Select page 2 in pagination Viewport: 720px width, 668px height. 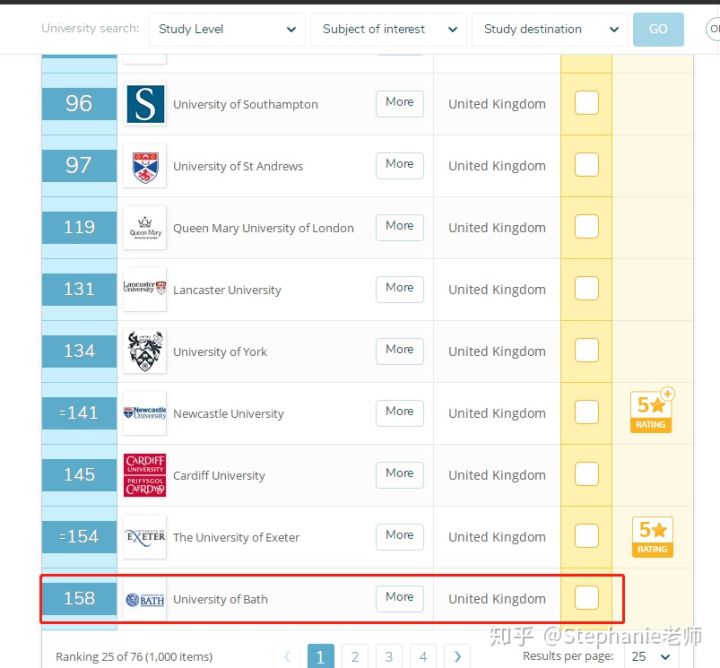point(355,657)
